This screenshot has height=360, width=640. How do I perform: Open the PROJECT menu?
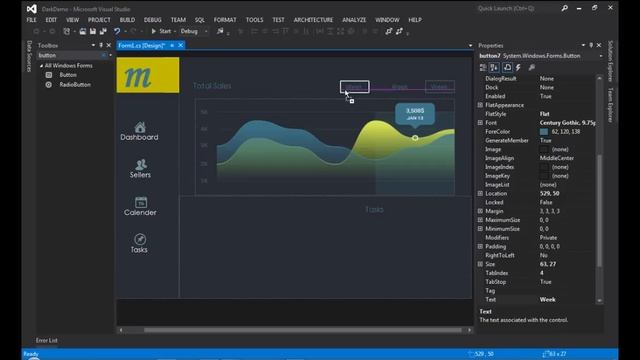click(99, 20)
